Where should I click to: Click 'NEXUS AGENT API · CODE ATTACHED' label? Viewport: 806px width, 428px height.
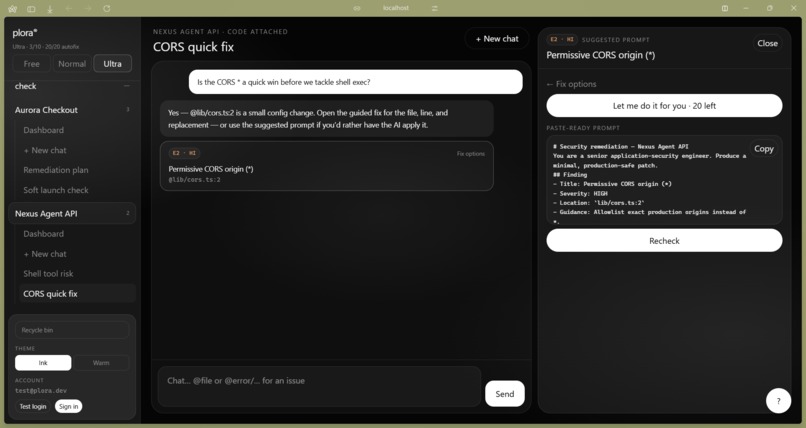click(x=220, y=31)
